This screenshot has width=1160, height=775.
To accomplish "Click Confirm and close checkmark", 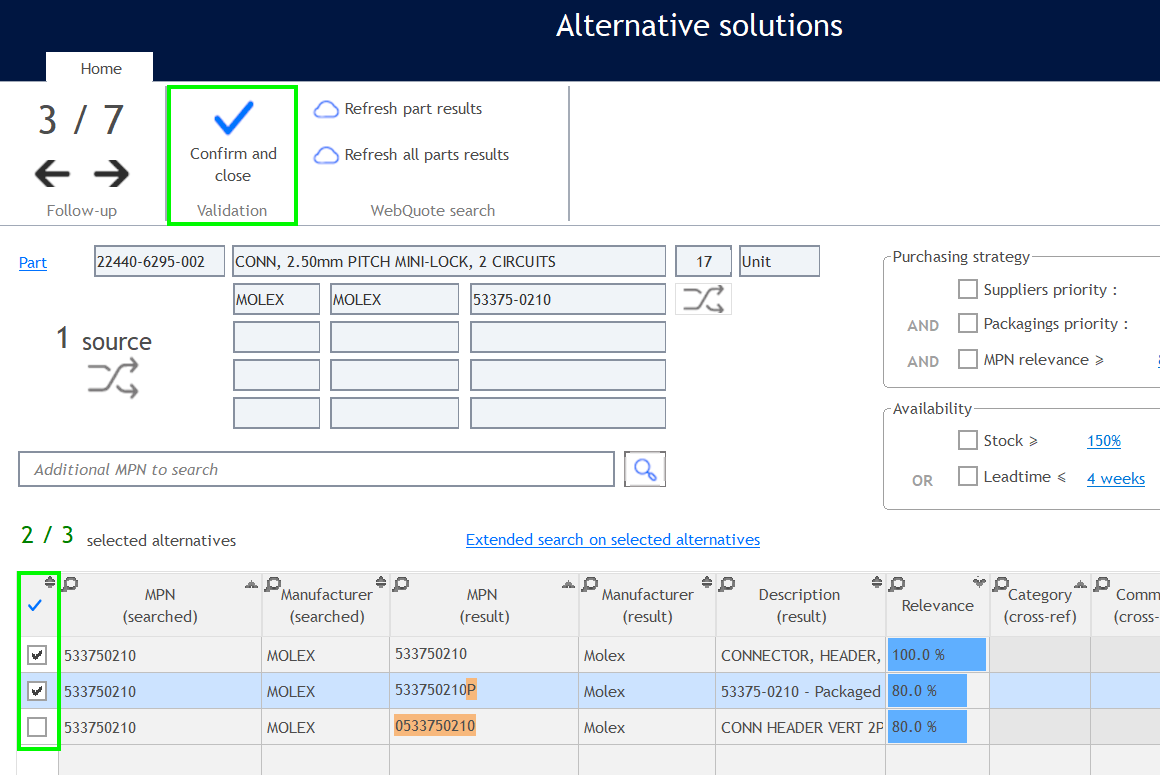I will coord(233,120).
